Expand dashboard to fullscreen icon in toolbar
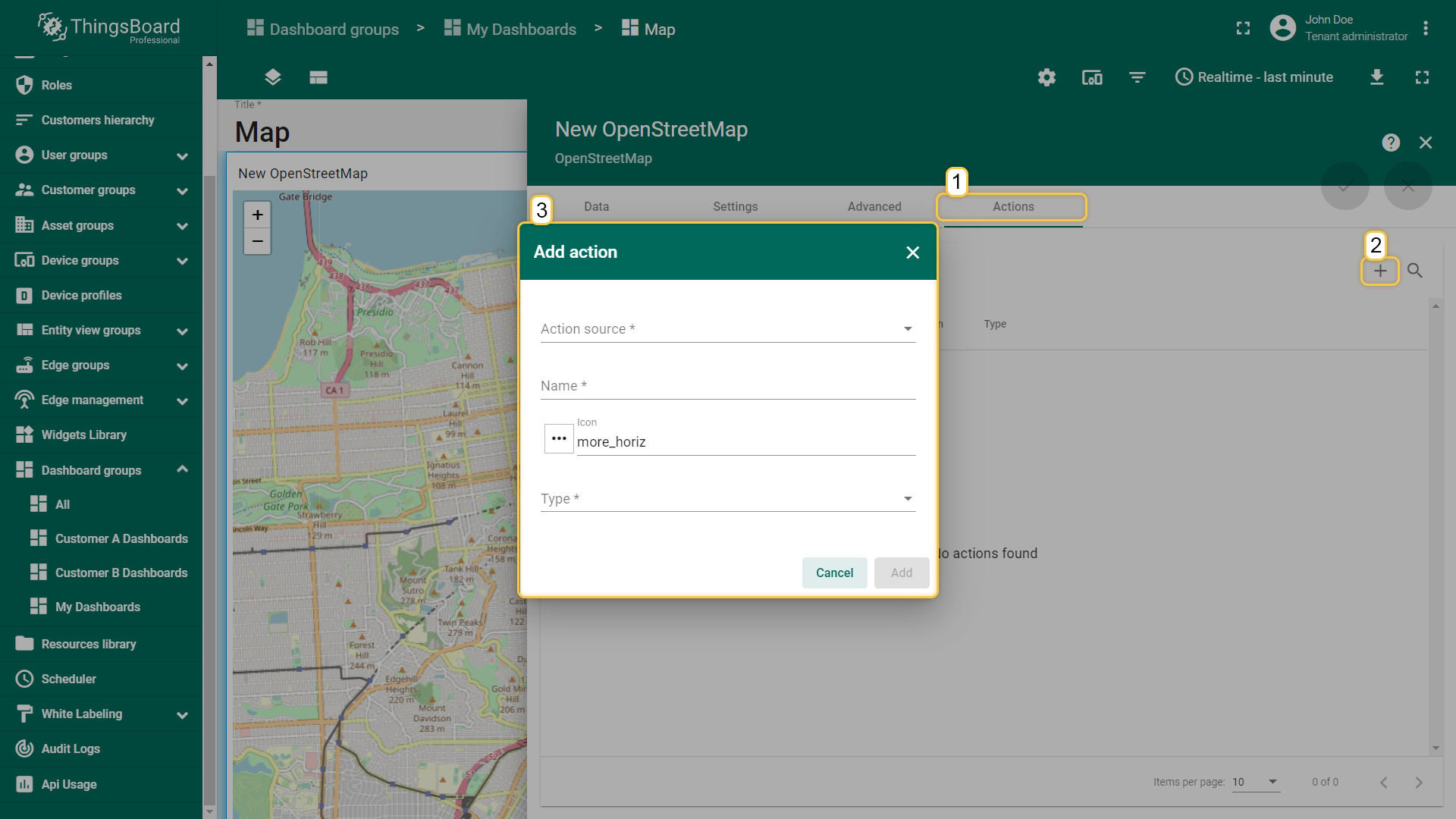1456x819 pixels. coord(1422,77)
